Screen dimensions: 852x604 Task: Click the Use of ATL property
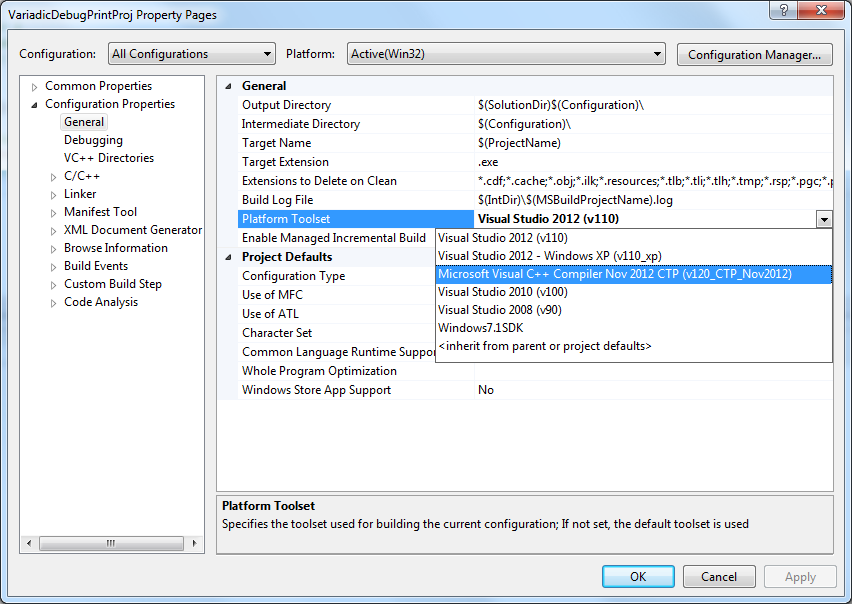[337, 314]
